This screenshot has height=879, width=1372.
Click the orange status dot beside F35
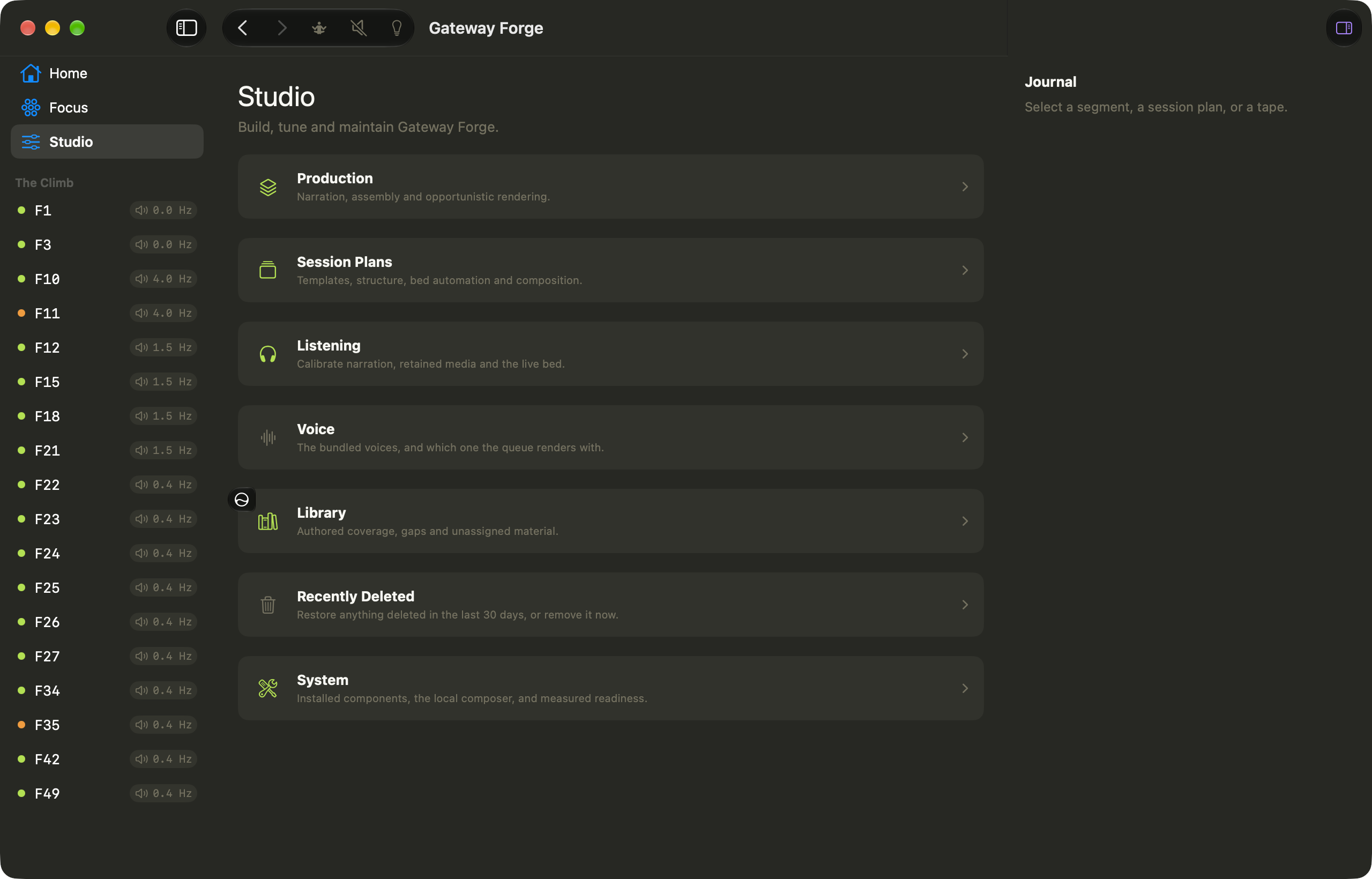(x=21, y=724)
